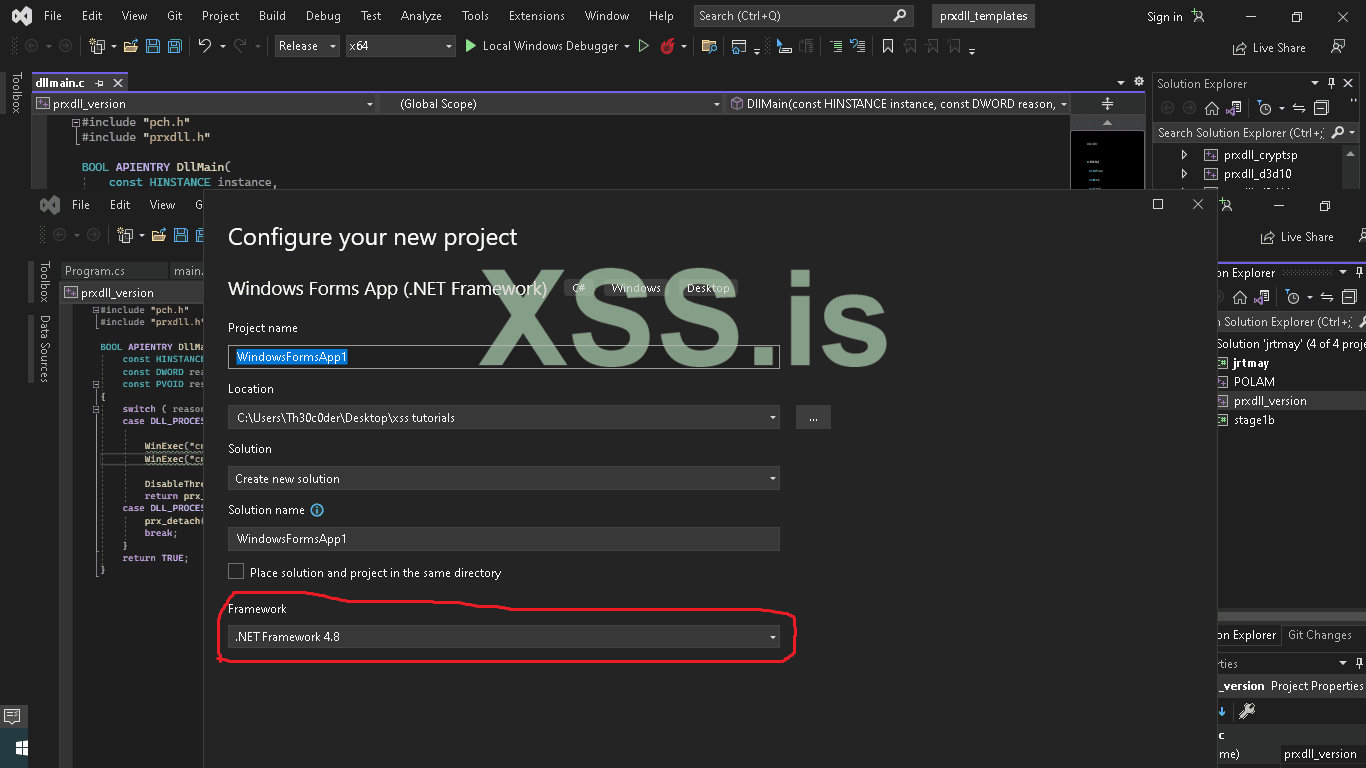Click the bookmark icon in top toolbar
The height and width of the screenshot is (768, 1366).
tap(888, 46)
